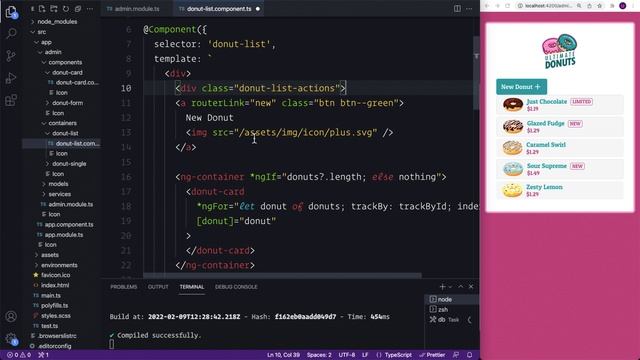This screenshot has height=360, width=640.
Task: Click the browser share icon
Action: pos(589,6)
